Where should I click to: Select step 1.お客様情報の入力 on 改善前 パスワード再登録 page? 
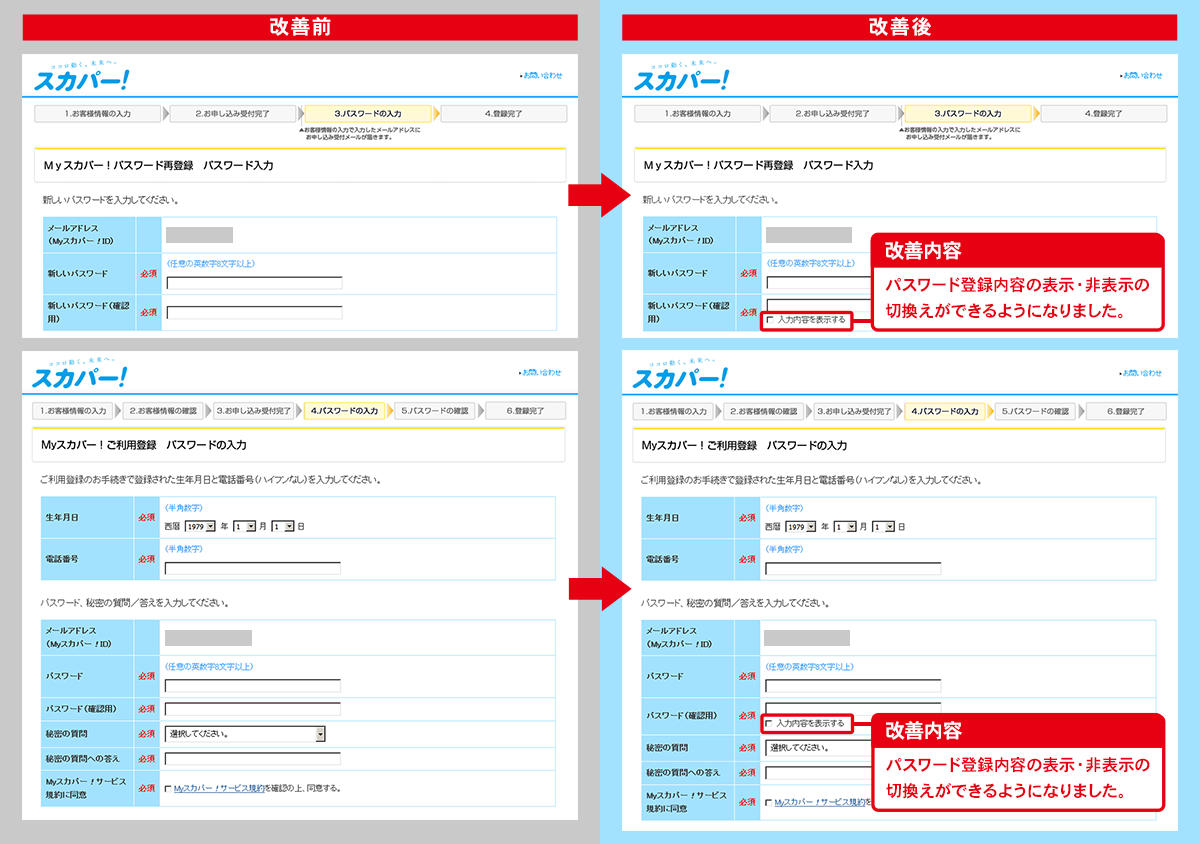click(98, 114)
